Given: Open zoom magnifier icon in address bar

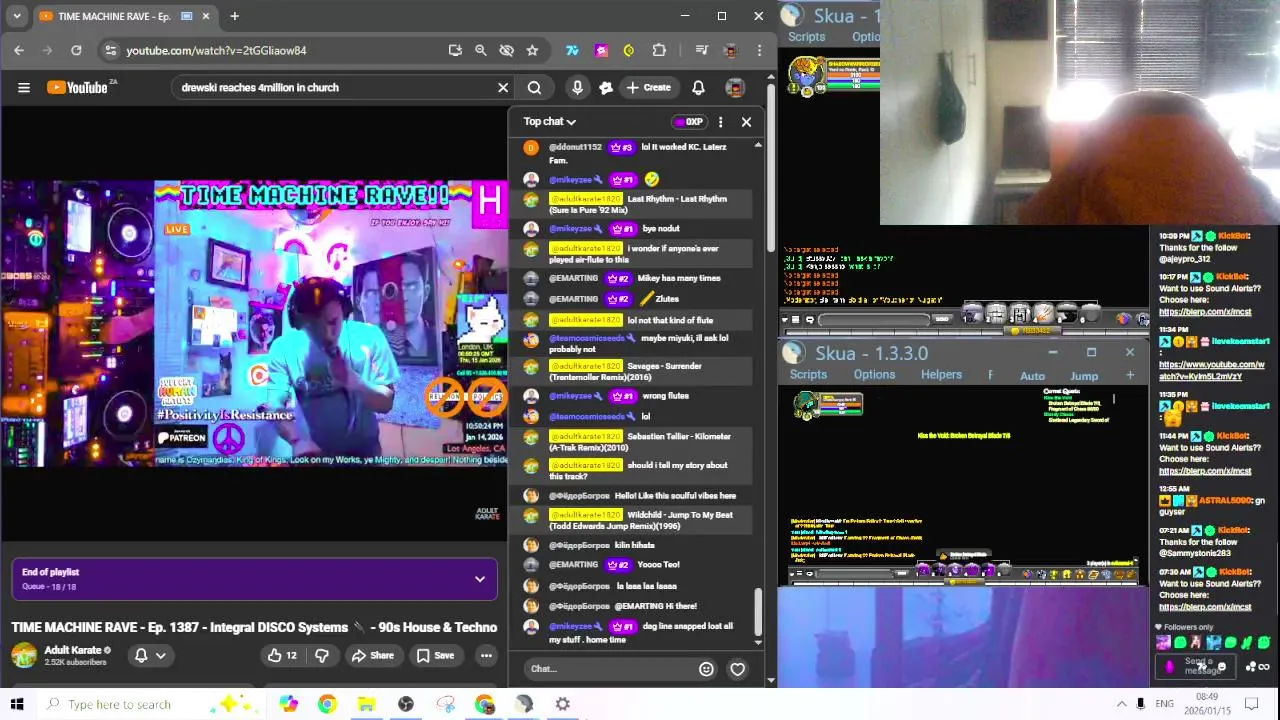Looking at the screenshot, I should click(x=481, y=50).
